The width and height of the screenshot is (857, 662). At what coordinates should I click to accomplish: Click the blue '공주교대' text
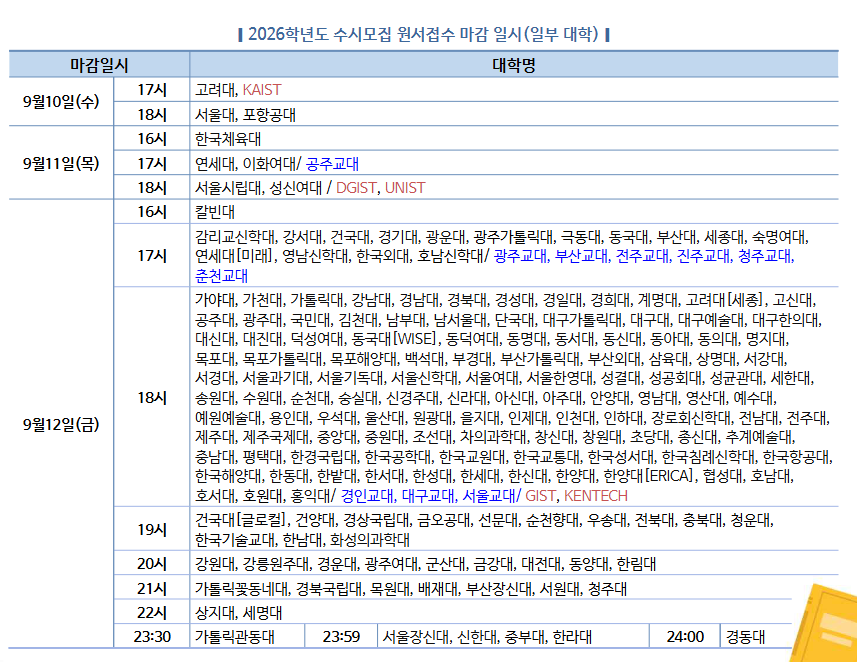click(332, 163)
